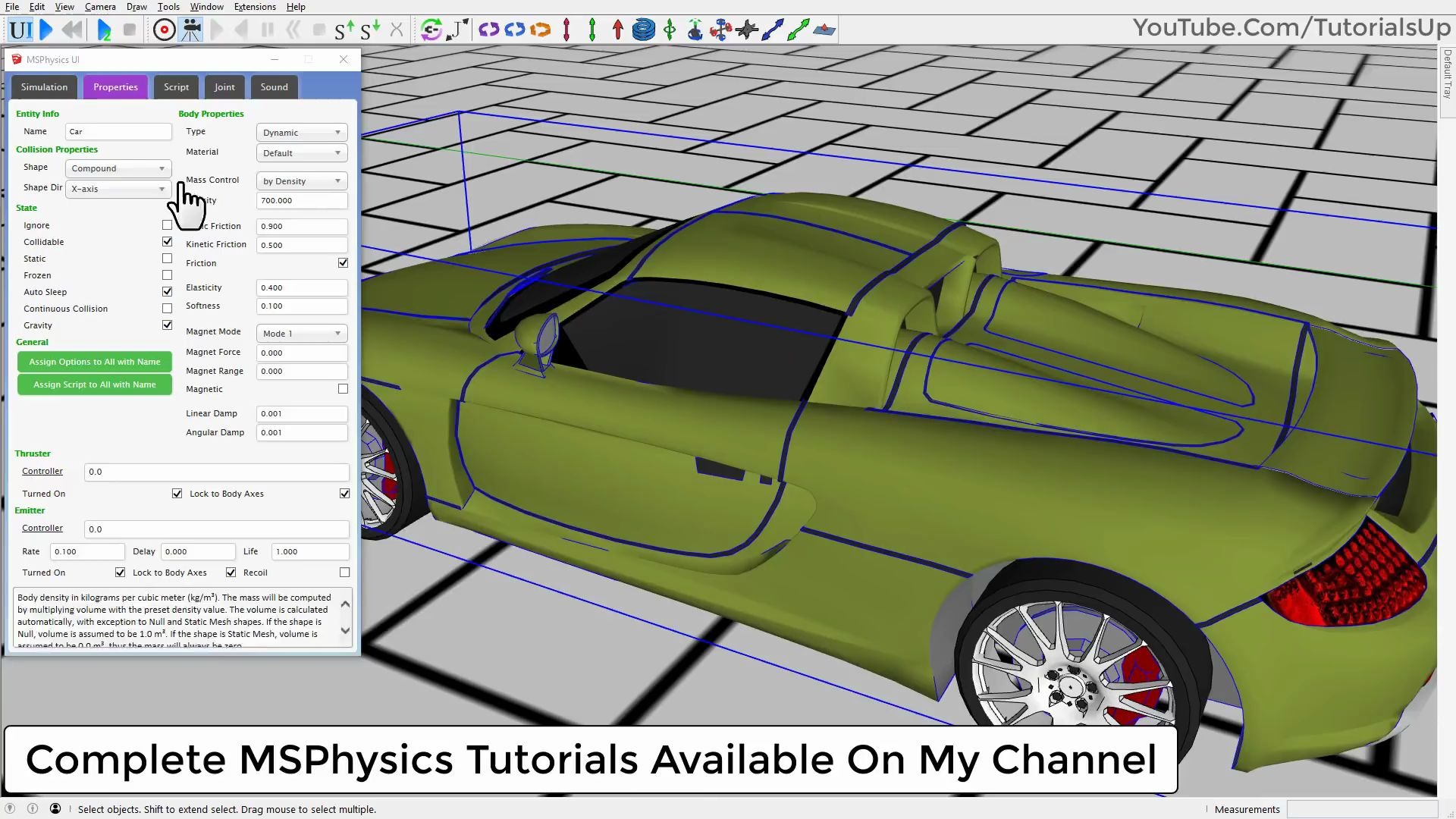Toggle the MSPhysics UI dialog visibility
1456x819 pixels.
[x=20, y=30]
